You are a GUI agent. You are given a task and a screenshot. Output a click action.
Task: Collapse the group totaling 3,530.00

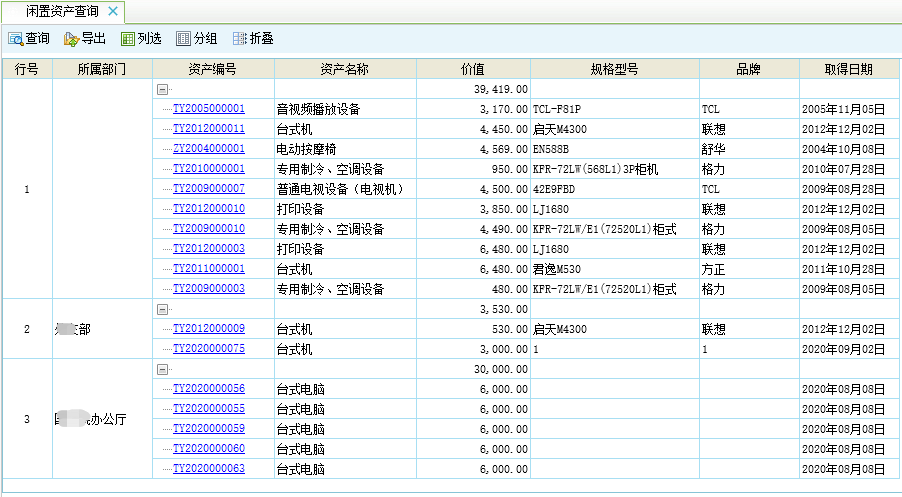tap(162, 309)
